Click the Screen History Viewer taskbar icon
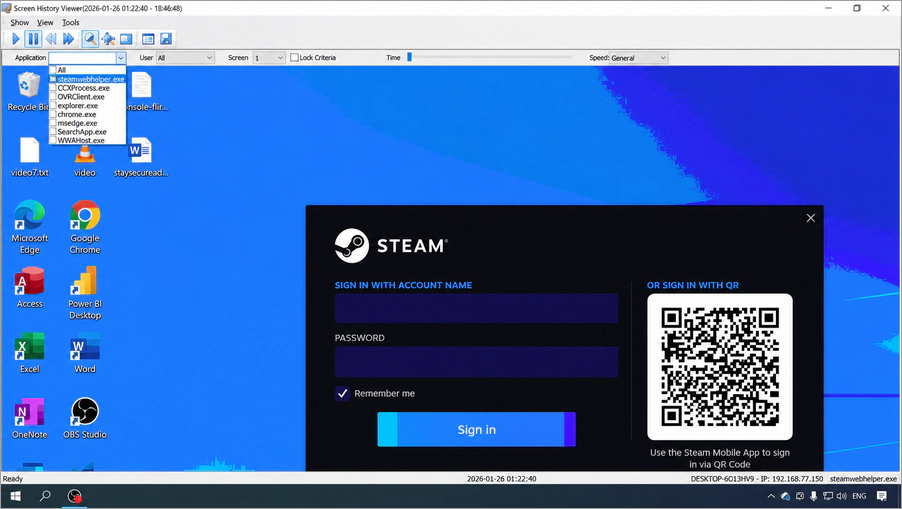Viewport: 902px width, 509px height. click(74, 496)
